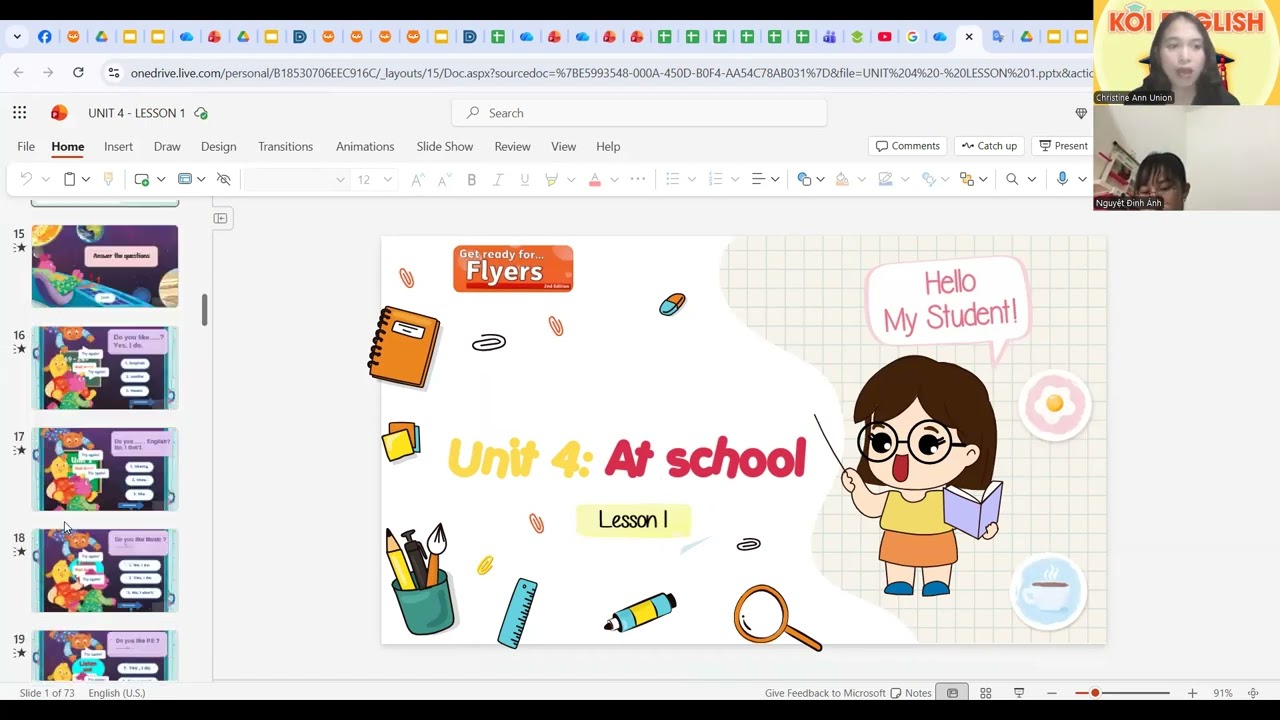The width and height of the screenshot is (1280, 720).
Task: Start slide show from status bar icon
Action: click(1019, 693)
